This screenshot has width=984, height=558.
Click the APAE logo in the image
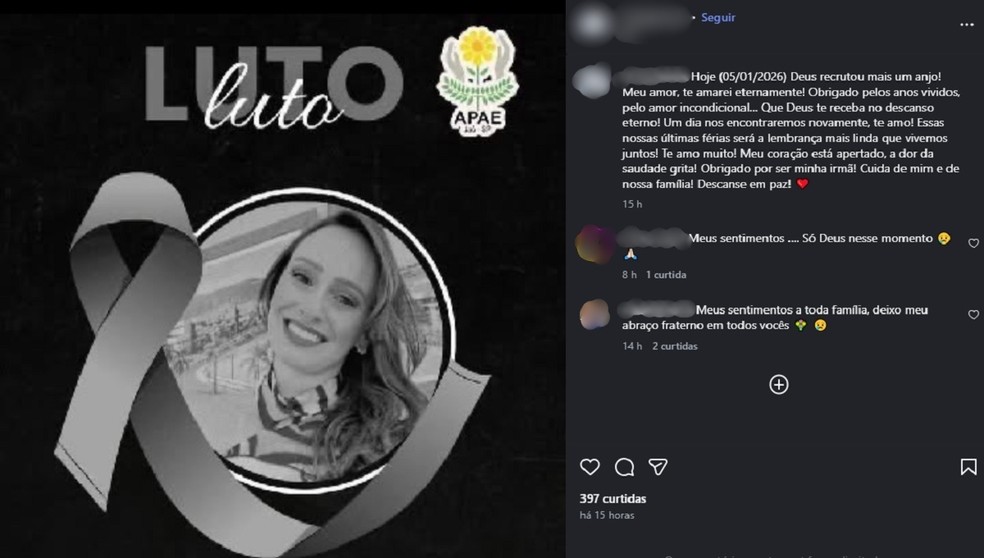tap(478, 80)
